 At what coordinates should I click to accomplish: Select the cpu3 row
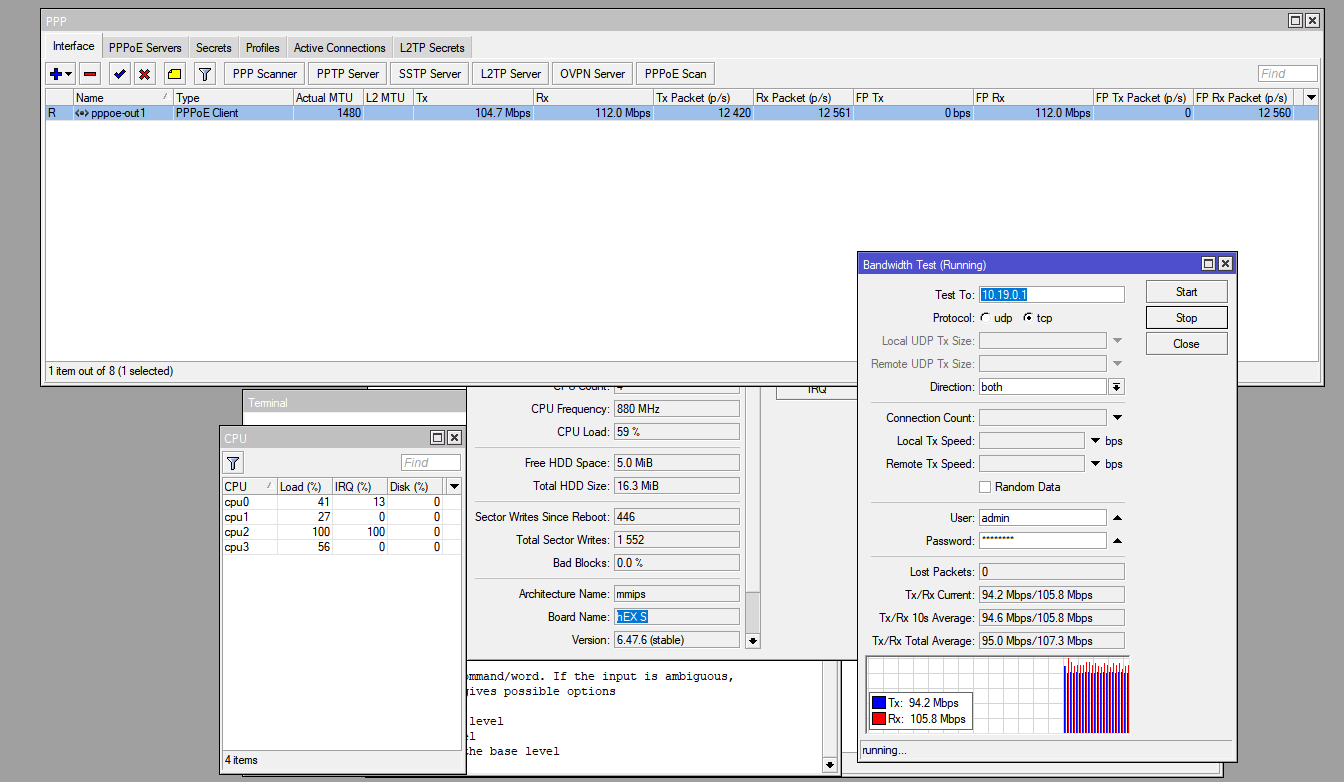click(341, 547)
